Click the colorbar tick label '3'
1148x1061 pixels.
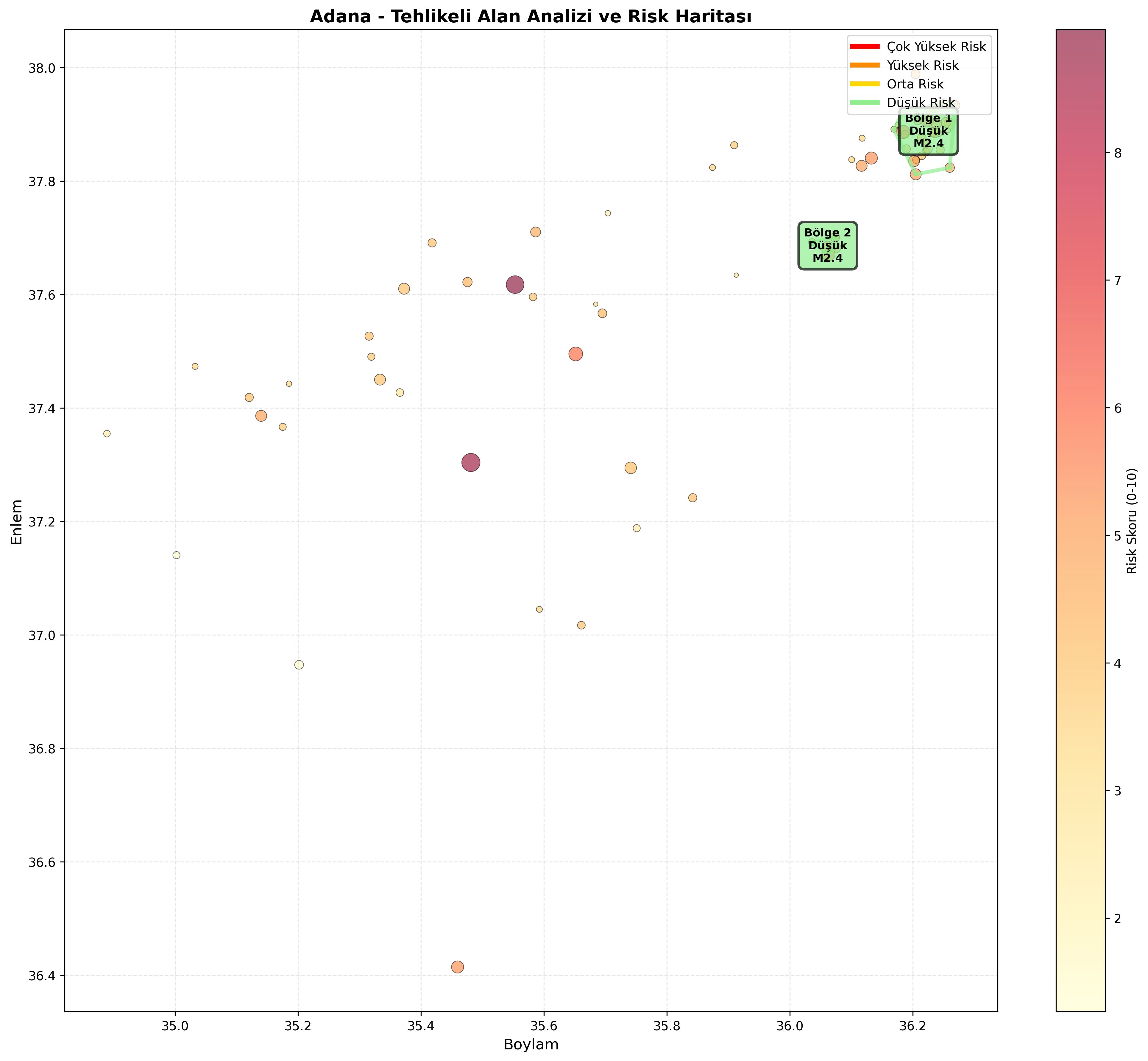[x=1118, y=791]
